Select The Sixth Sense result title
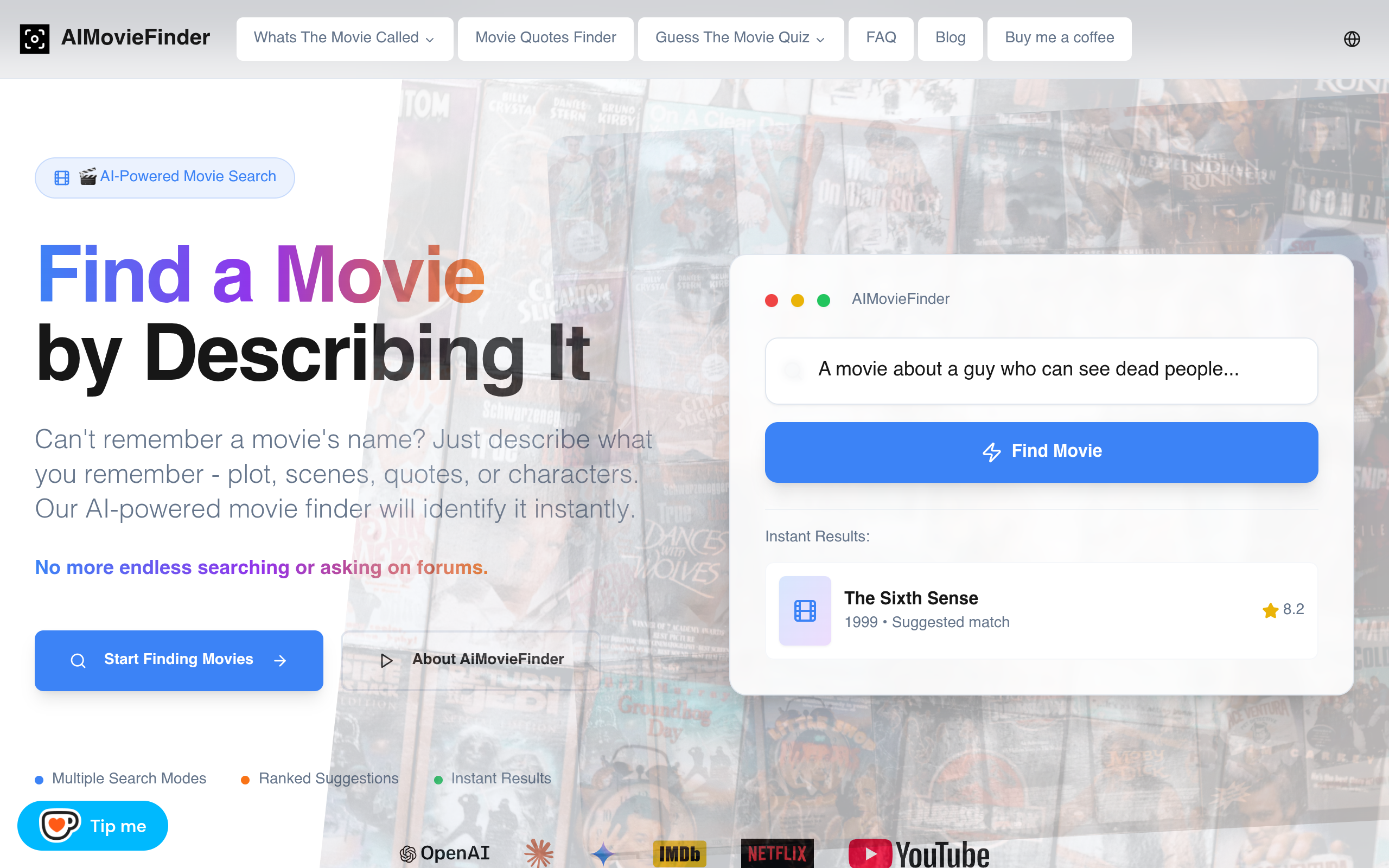This screenshot has width=1389, height=868. pos(911,598)
